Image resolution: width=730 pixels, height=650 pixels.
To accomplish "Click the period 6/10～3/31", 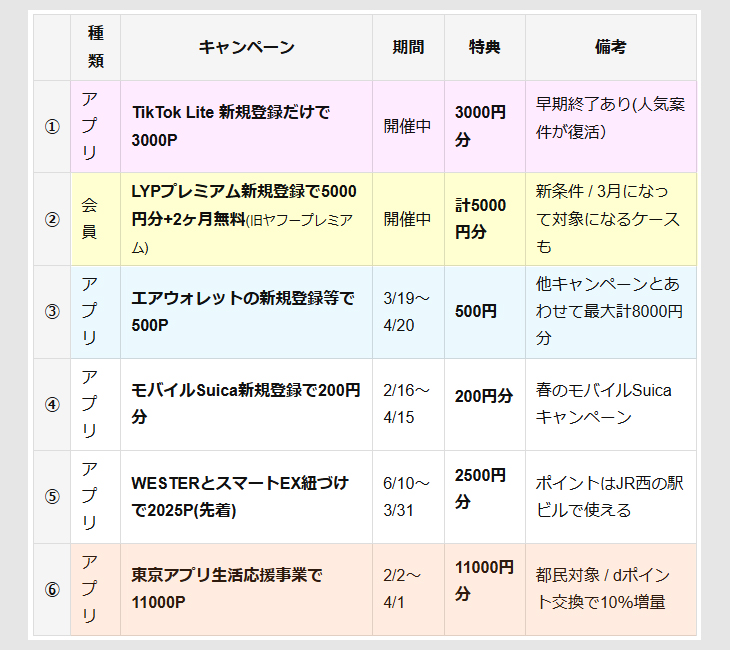I will click(406, 497).
